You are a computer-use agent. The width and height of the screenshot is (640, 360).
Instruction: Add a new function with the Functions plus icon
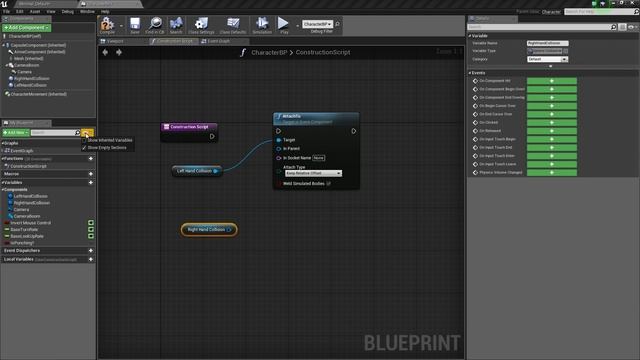(x=91, y=158)
